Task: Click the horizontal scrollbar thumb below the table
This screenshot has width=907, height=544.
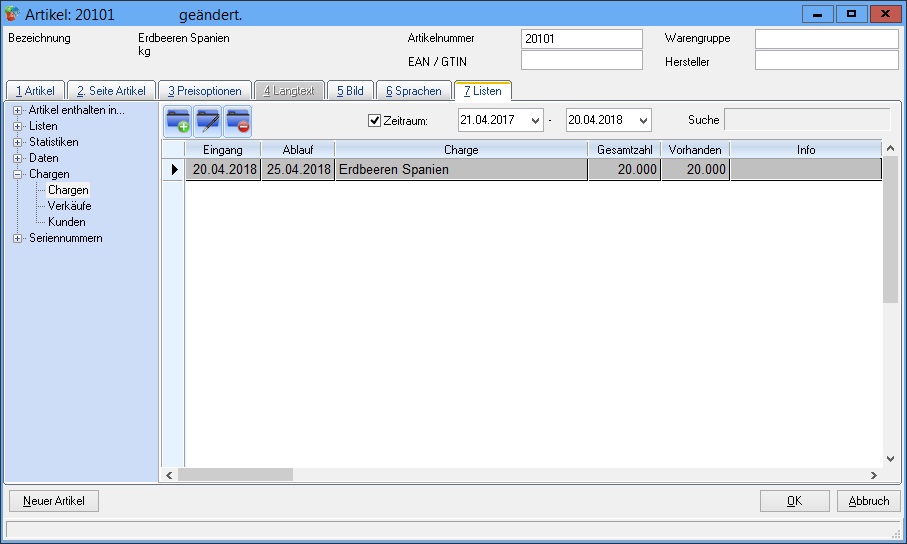Action: (235, 475)
